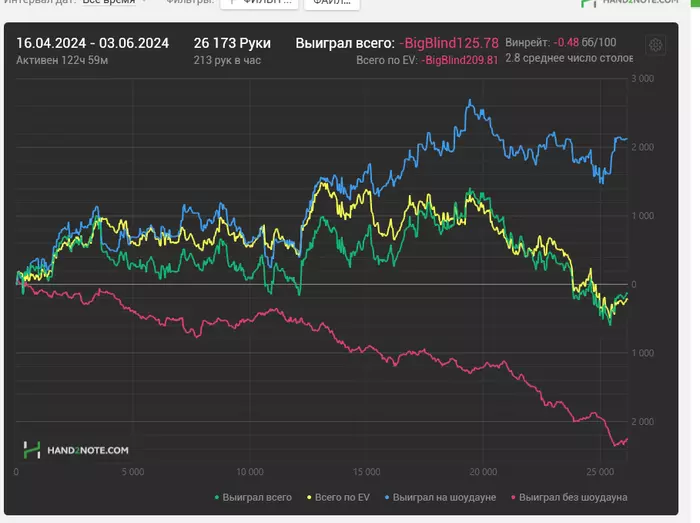700x523 pixels.
Task: Click '213 рук в час' text
Action: click(x=227, y=60)
